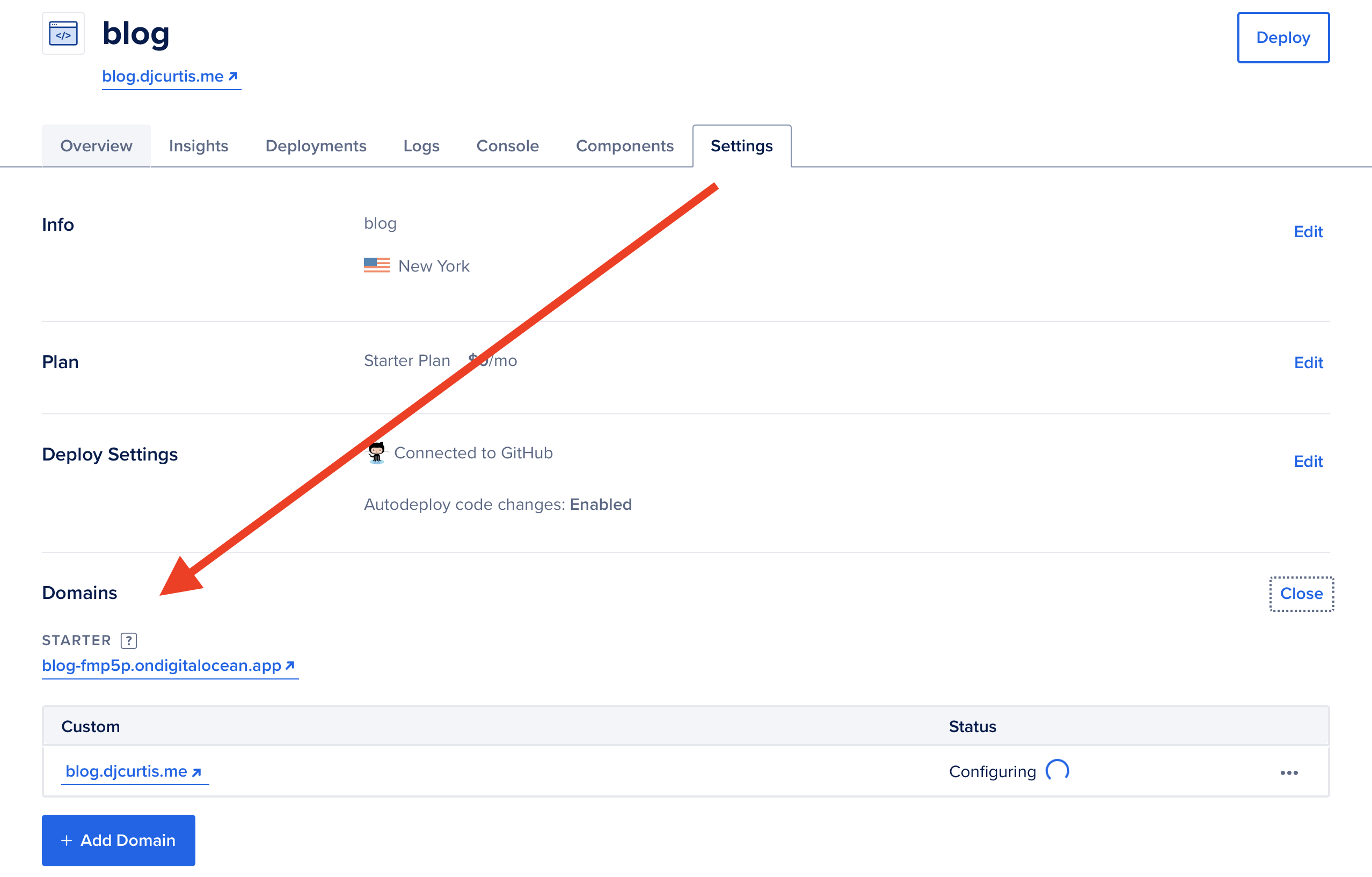Click the Add Domain button
1372x877 pixels.
pos(119,841)
